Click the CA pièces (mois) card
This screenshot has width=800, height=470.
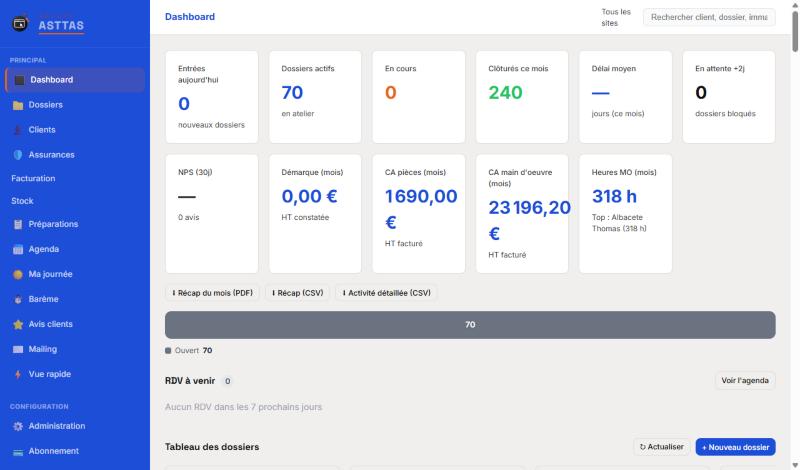click(418, 214)
